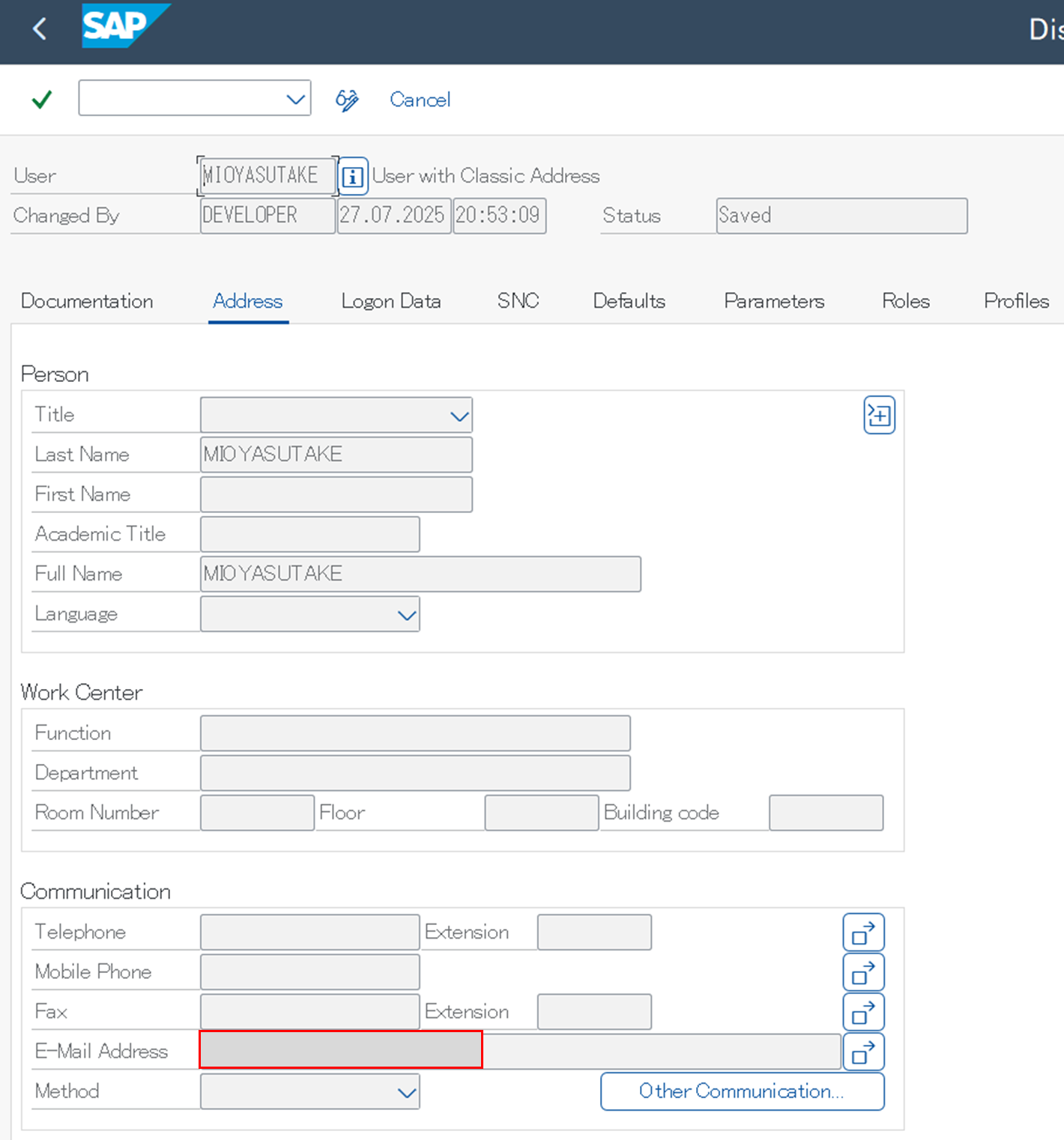Click the Fax number field
This screenshot has width=1064, height=1140.
(310, 1012)
